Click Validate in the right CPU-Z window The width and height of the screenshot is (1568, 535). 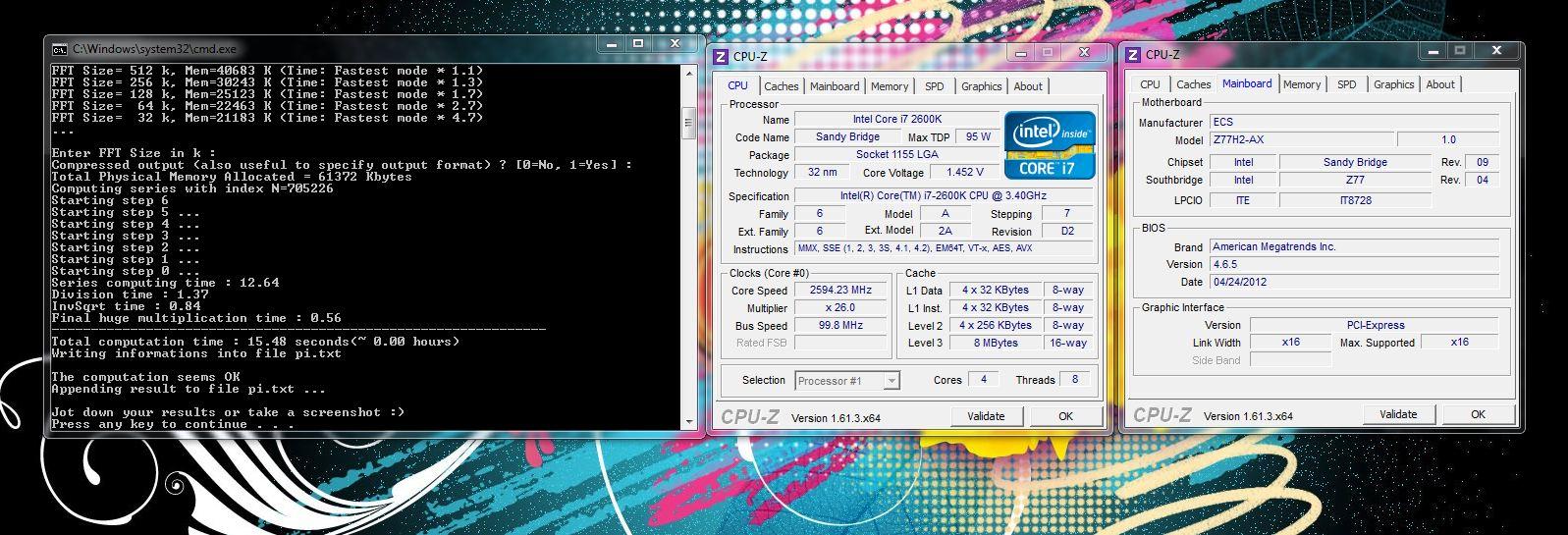click(1398, 414)
